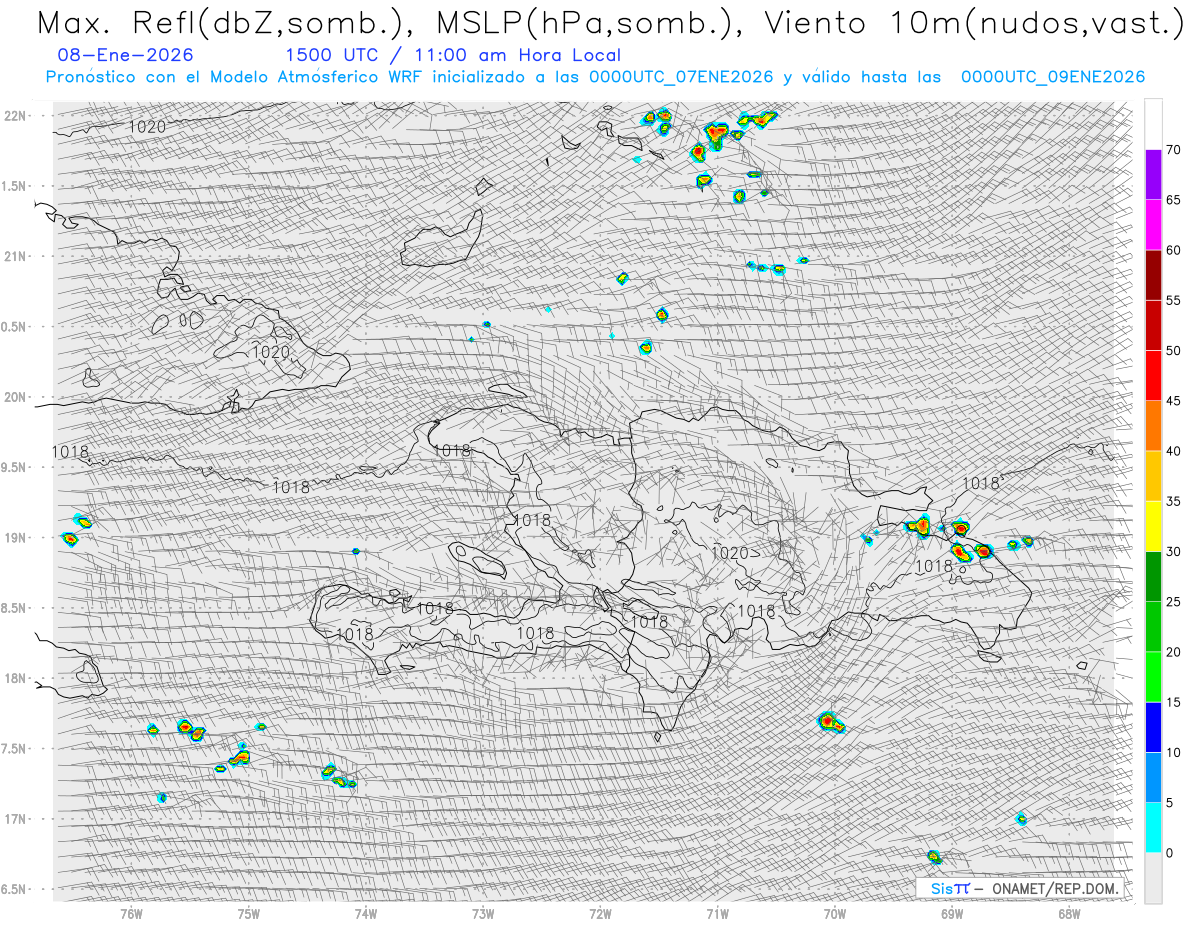Click the reflectivity cell south of Hispaniola near 70W
Image resolution: width=1200 pixels, height=927 pixels.
click(830, 722)
